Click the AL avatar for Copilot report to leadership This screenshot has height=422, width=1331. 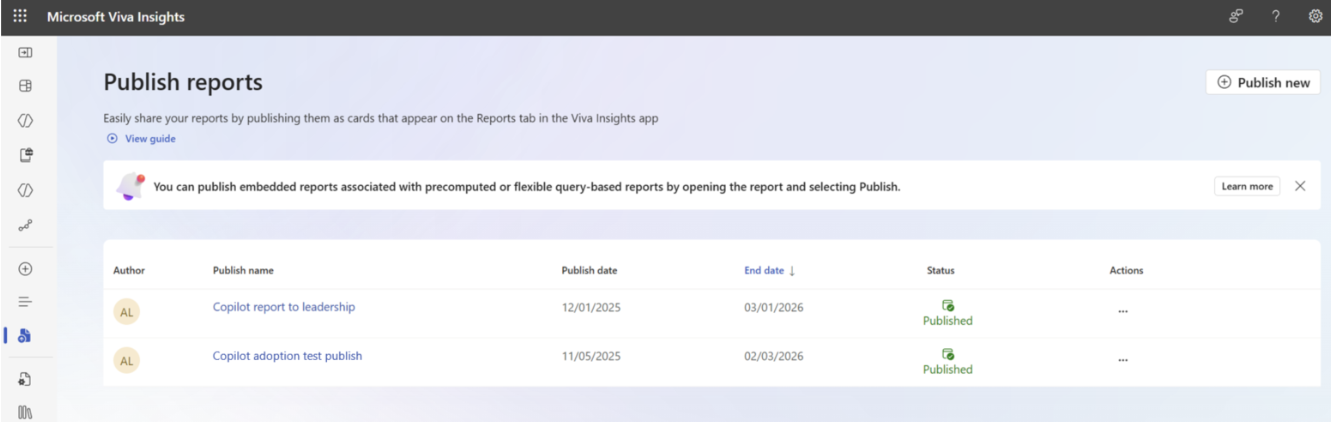pyautogui.click(x=126, y=312)
